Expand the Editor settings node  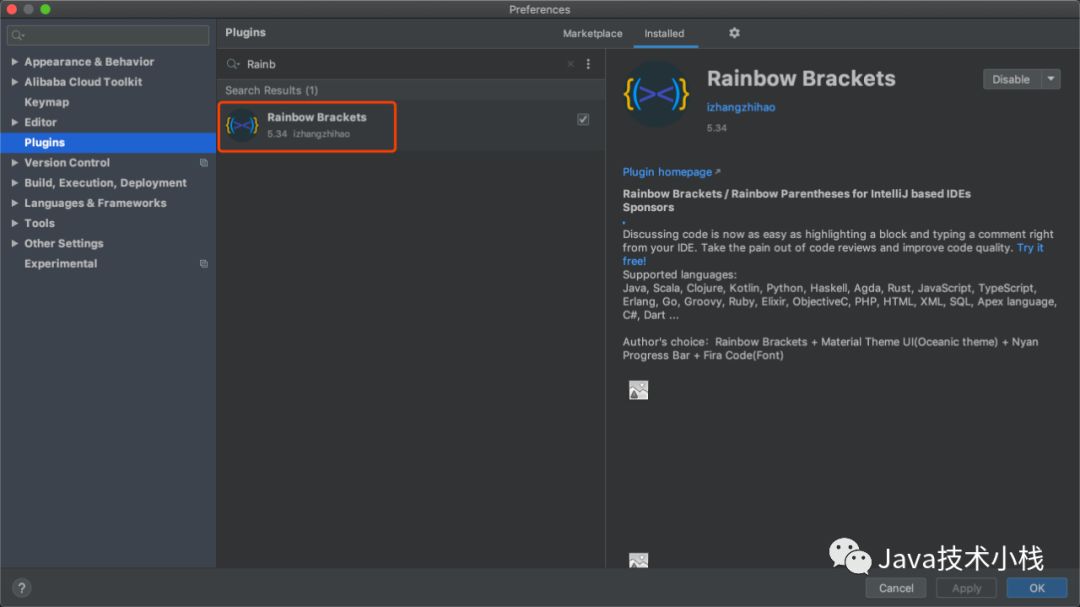14,123
